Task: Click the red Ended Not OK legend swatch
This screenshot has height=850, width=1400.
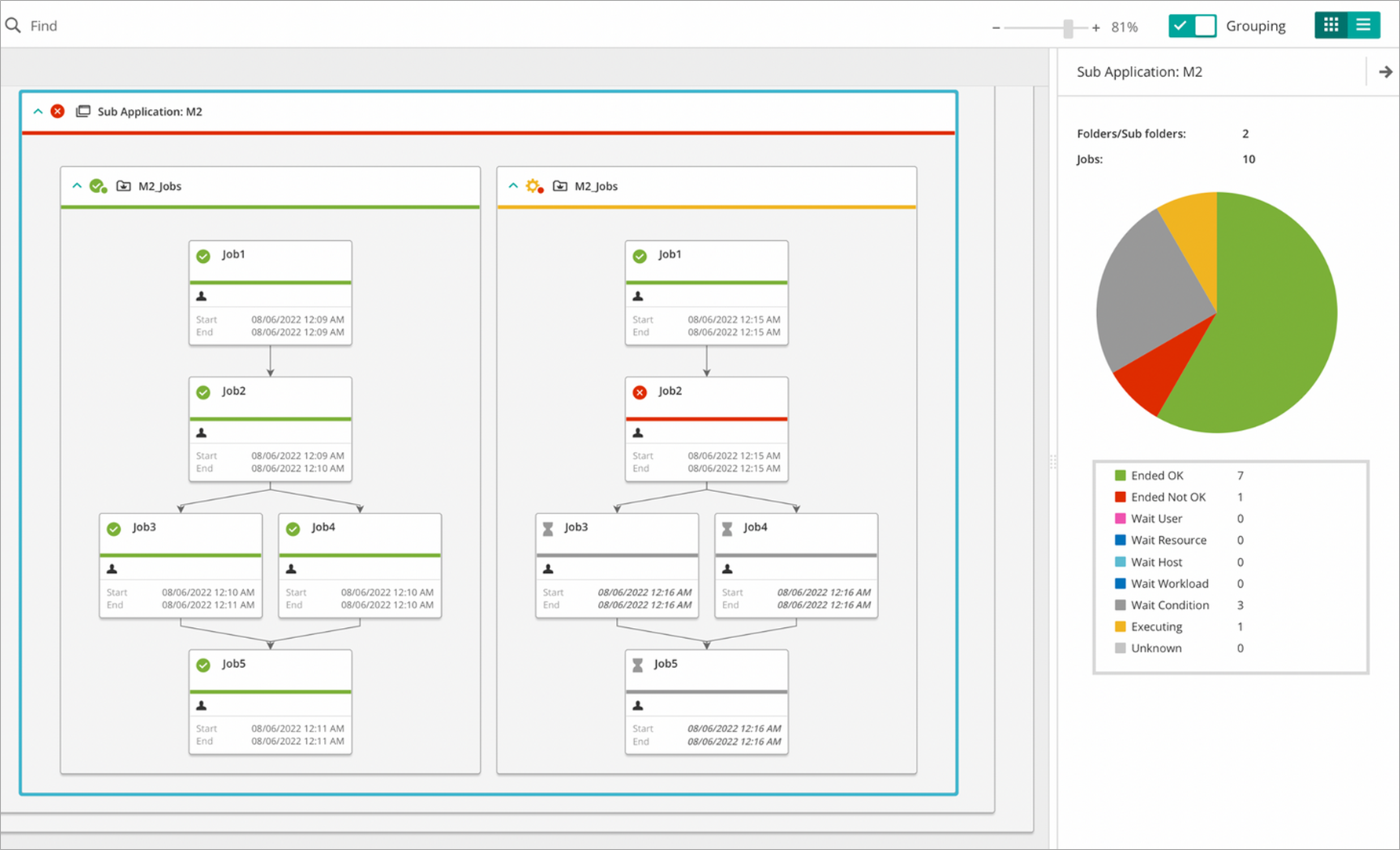Action: coord(1121,497)
